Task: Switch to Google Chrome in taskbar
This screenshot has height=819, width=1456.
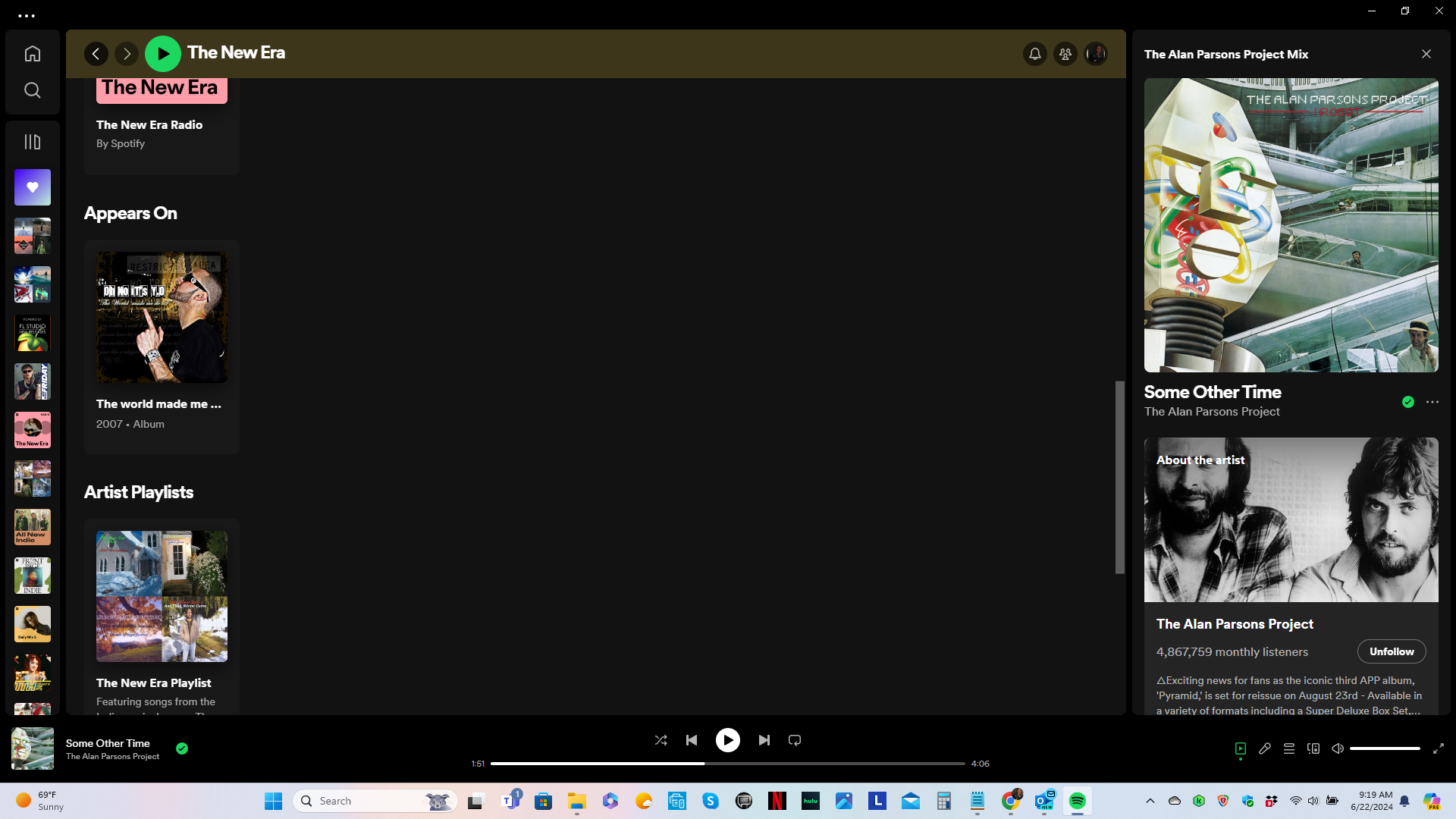Action: (1010, 801)
